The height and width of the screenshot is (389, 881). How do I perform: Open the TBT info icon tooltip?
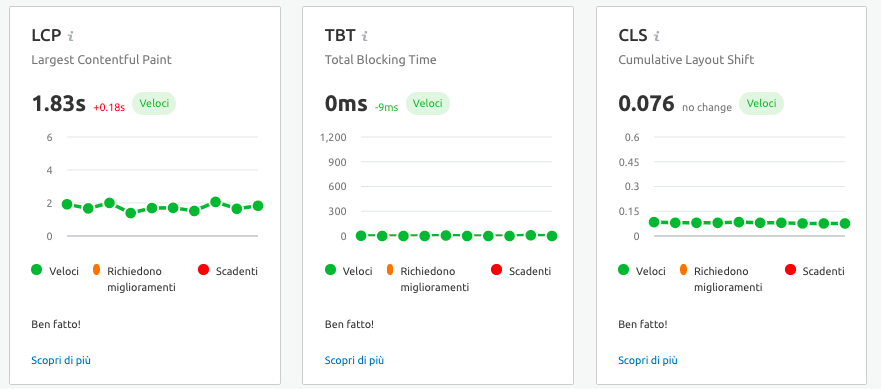tap(365, 36)
